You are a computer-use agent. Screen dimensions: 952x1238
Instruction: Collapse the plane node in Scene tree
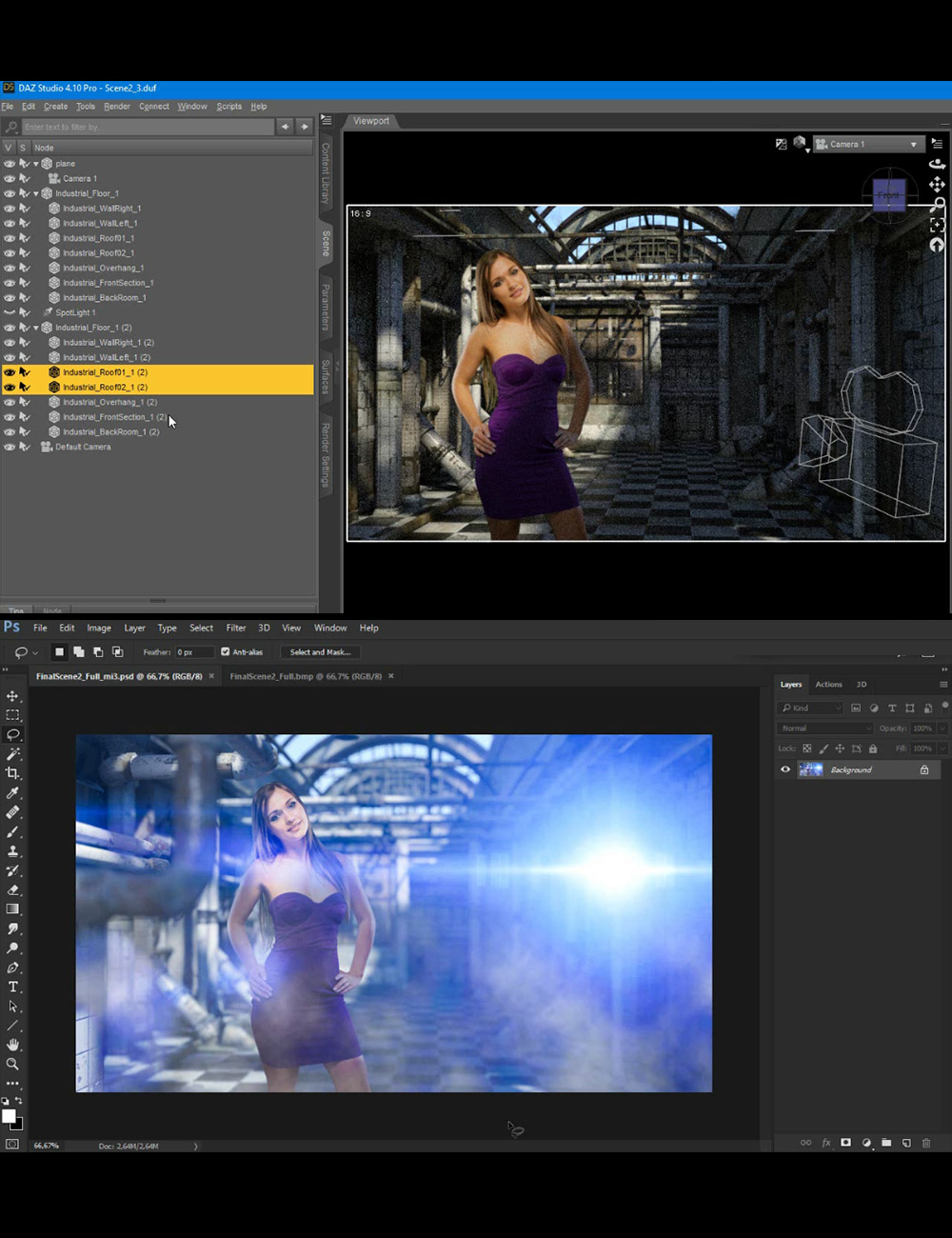pyautogui.click(x=36, y=164)
